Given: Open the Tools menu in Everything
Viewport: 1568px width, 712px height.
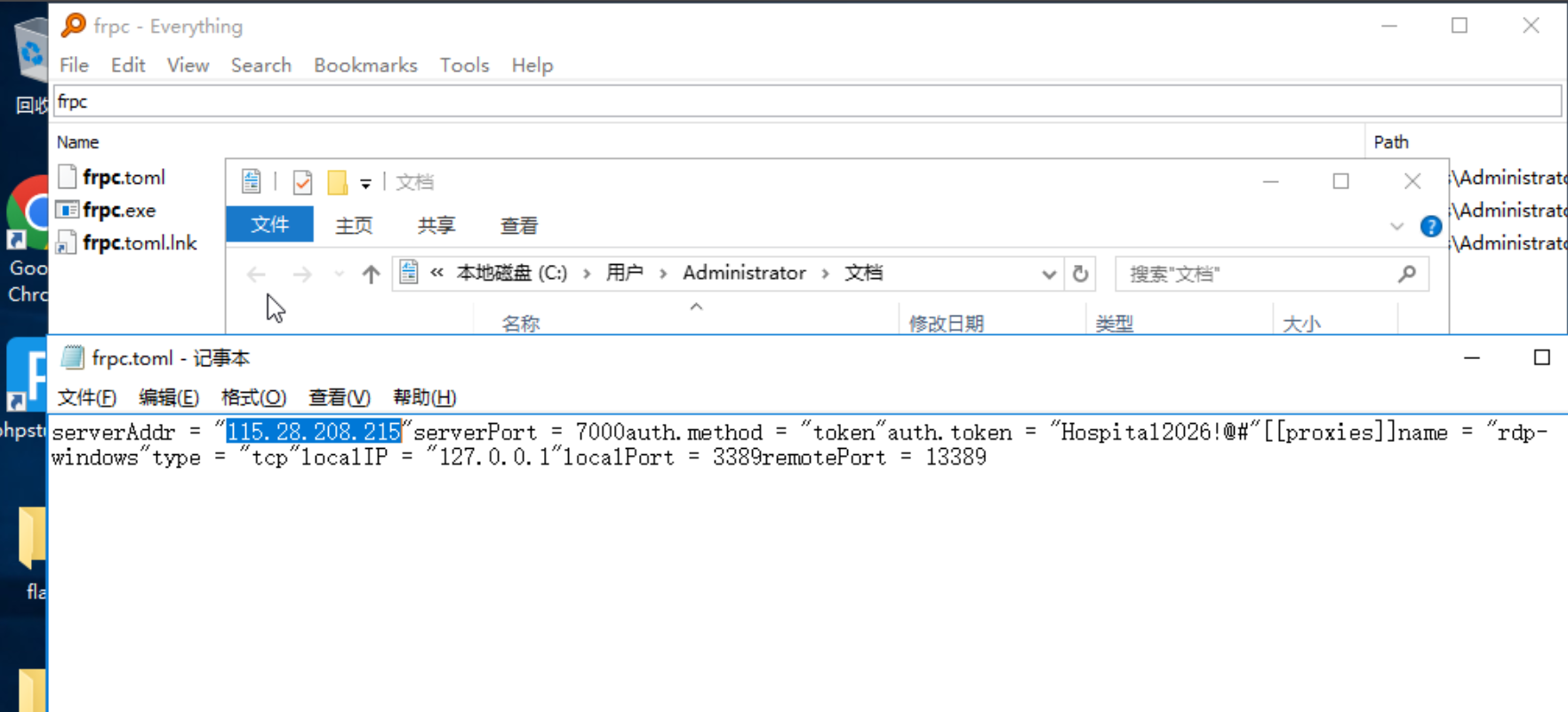Looking at the screenshot, I should pyautogui.click(x=464, y=65).
